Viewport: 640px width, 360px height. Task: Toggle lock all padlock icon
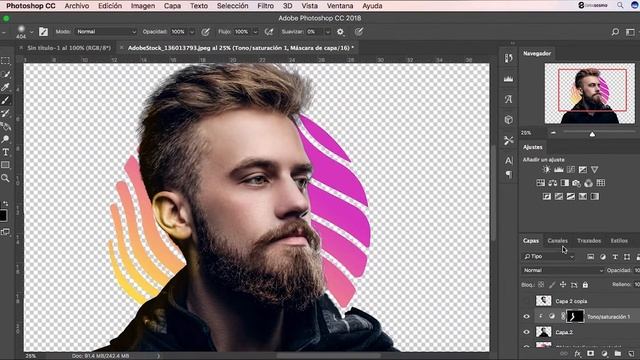pos(585,284)
